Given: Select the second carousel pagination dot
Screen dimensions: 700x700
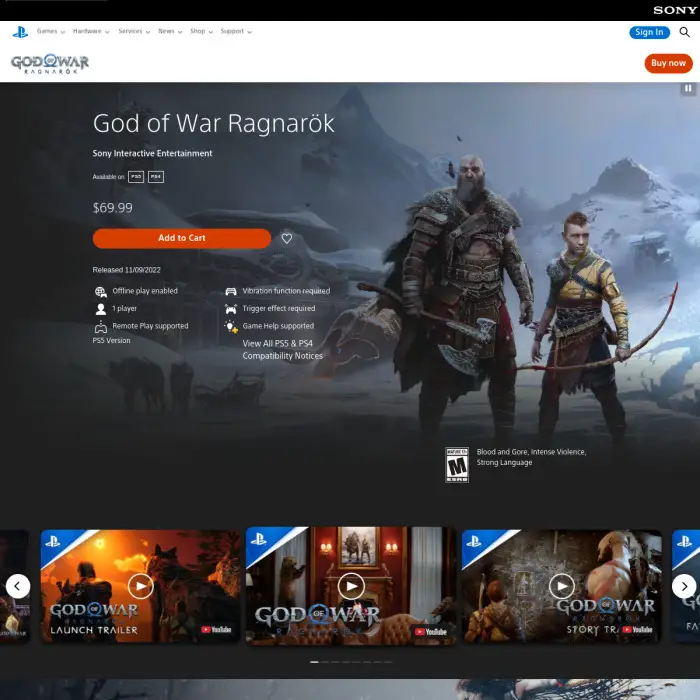Looking at the screenshot, I should click(x=325, y=662).
